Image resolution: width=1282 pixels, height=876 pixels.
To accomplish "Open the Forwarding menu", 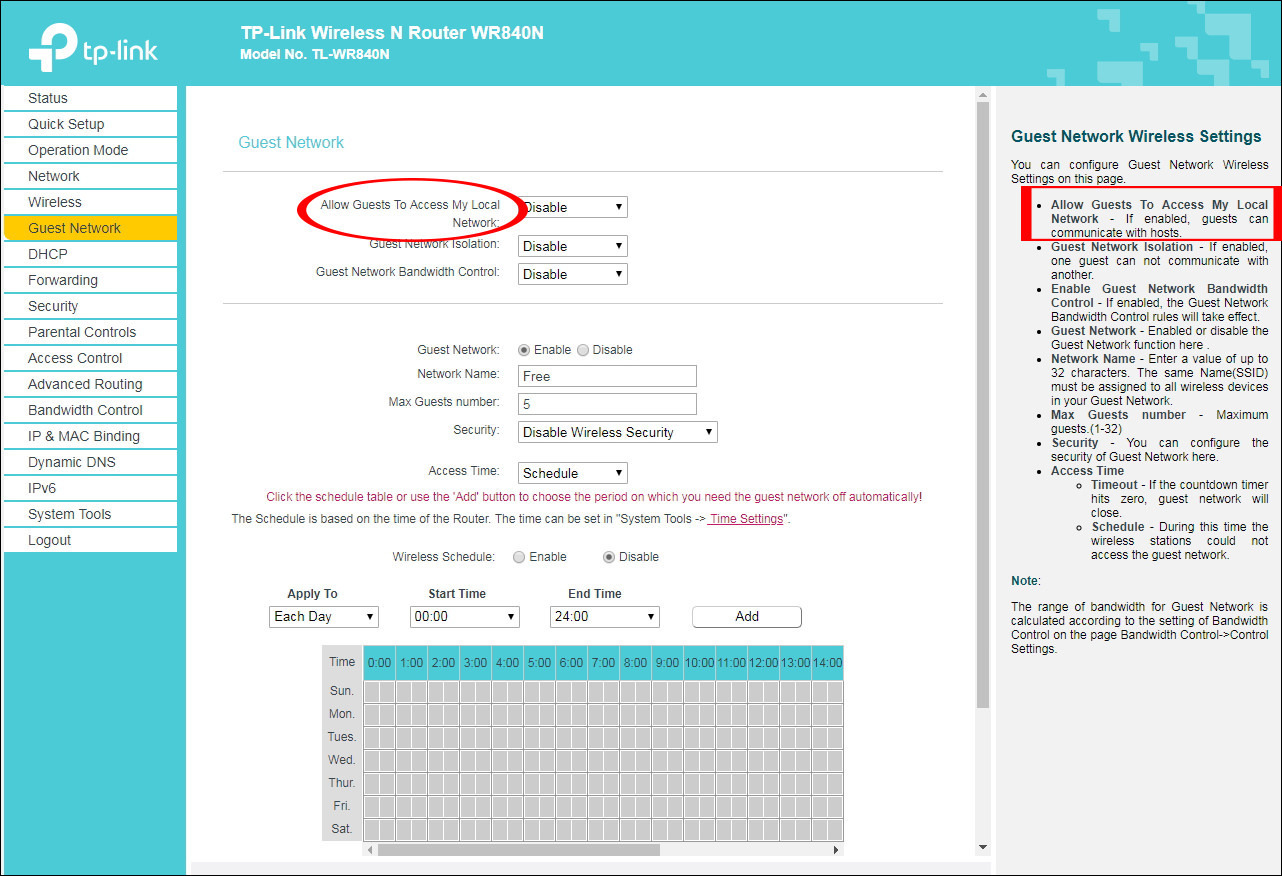I will pos(90,280).
